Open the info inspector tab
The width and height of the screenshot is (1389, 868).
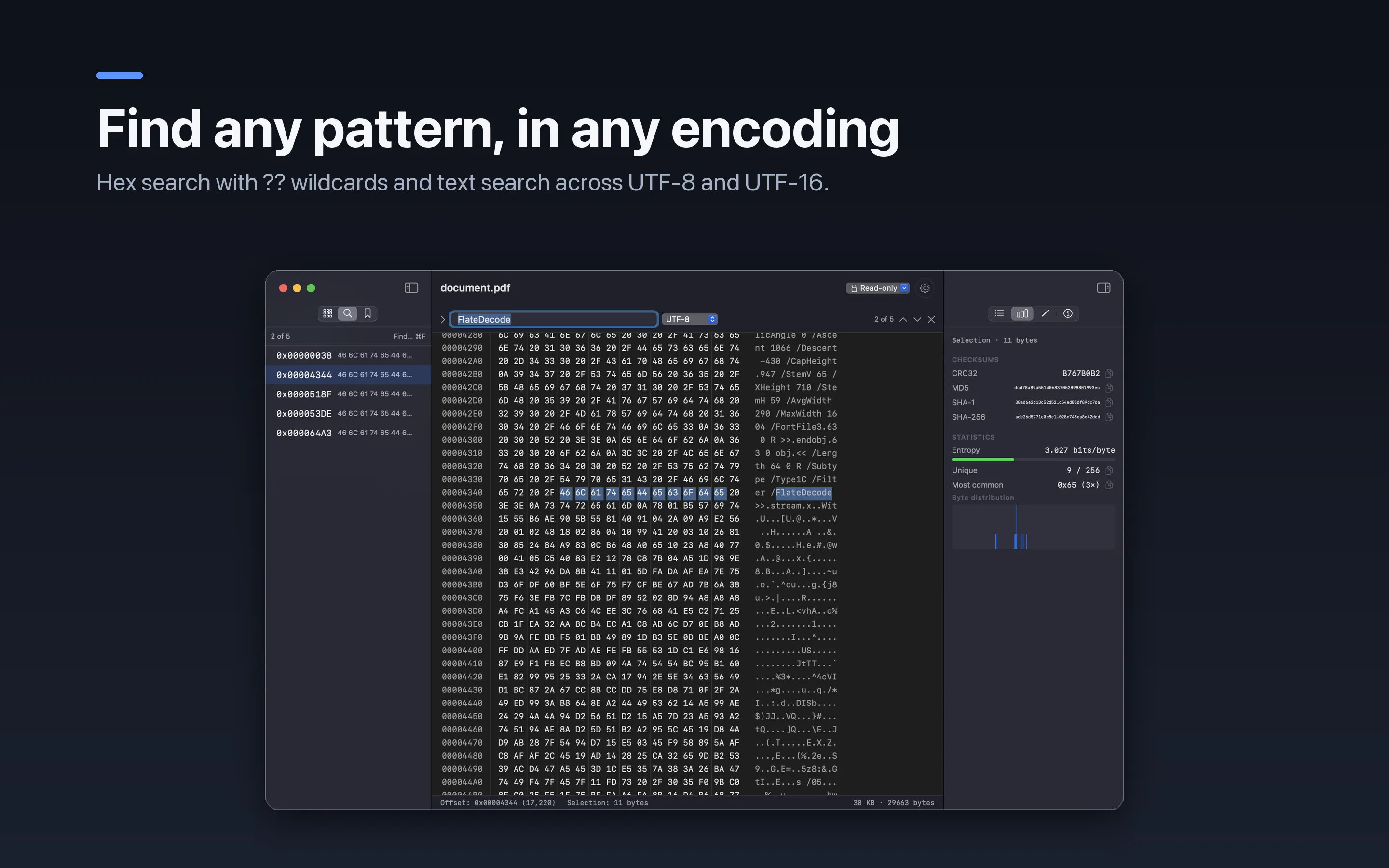click(1068, 313)
